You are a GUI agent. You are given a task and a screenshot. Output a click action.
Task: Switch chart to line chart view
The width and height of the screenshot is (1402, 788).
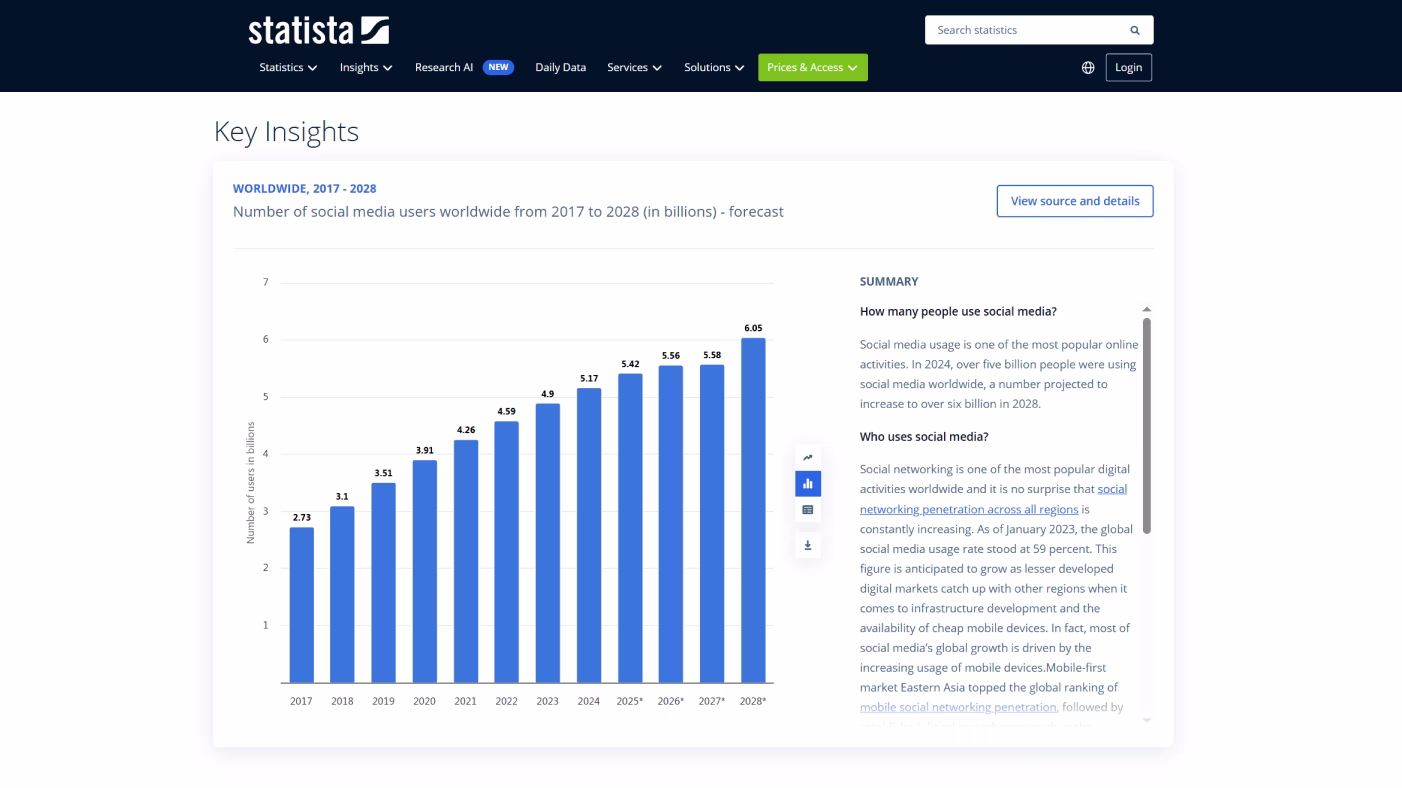click(x=807, y=456)
